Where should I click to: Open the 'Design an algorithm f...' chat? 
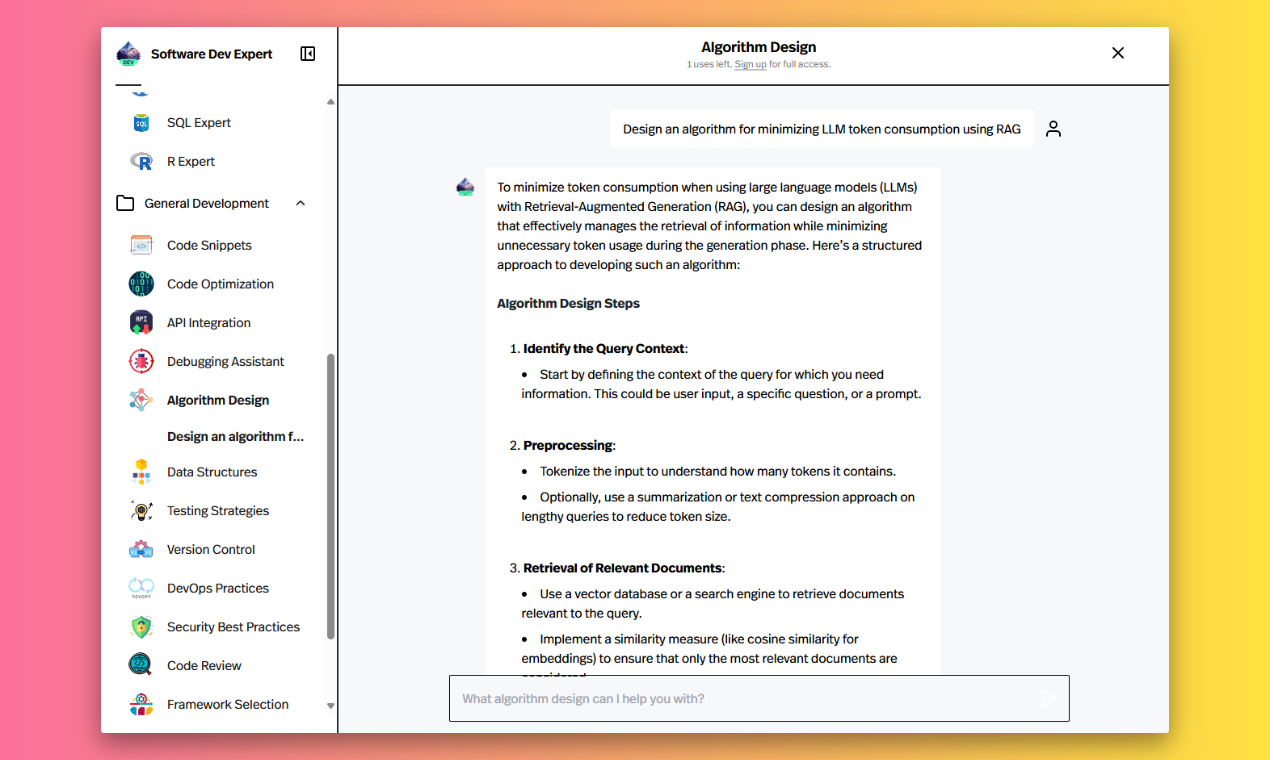point(236,437)
